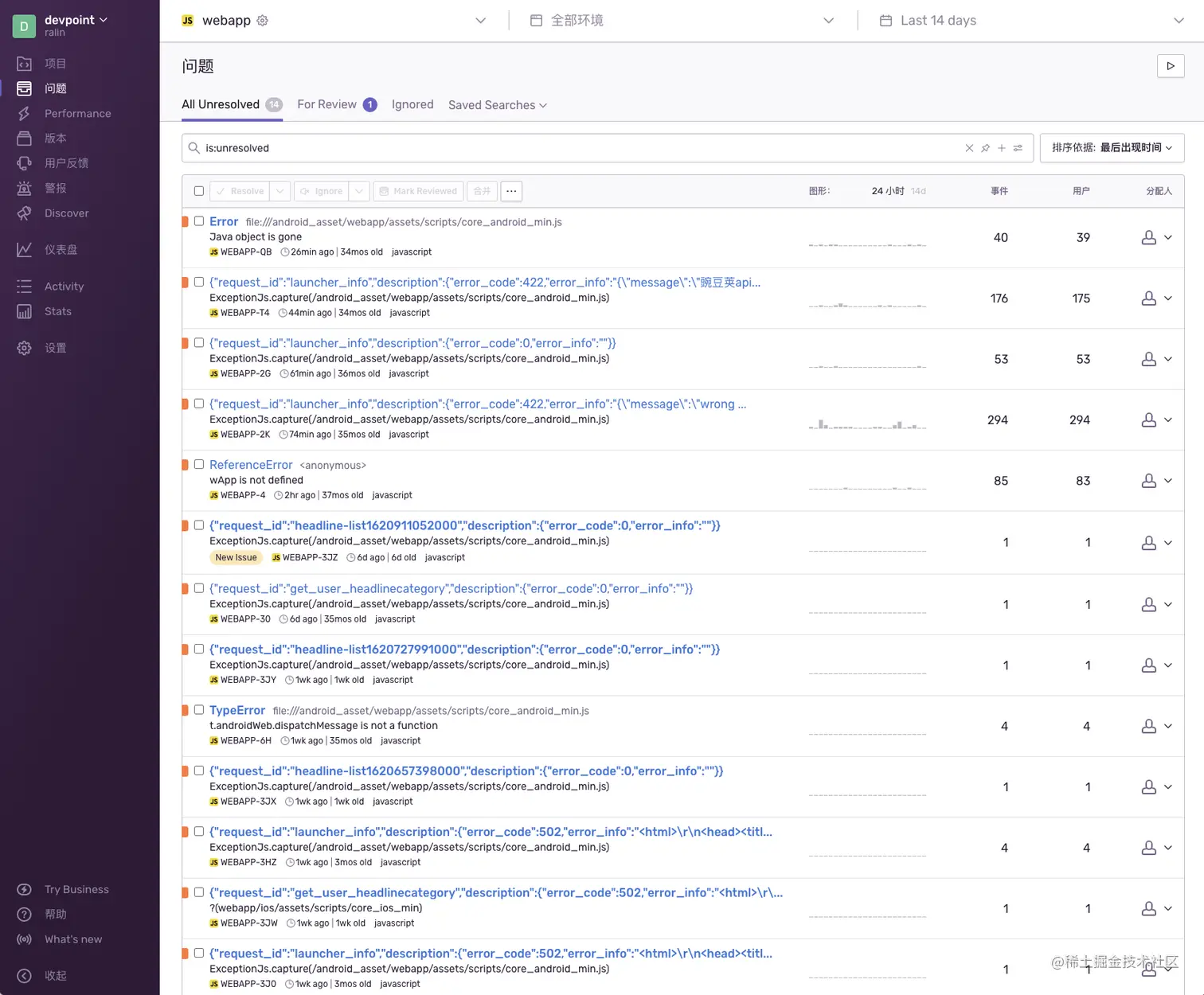Select the ReferenceError issue checkbox
Screen dimensions: 1204x995
[199, 464]
